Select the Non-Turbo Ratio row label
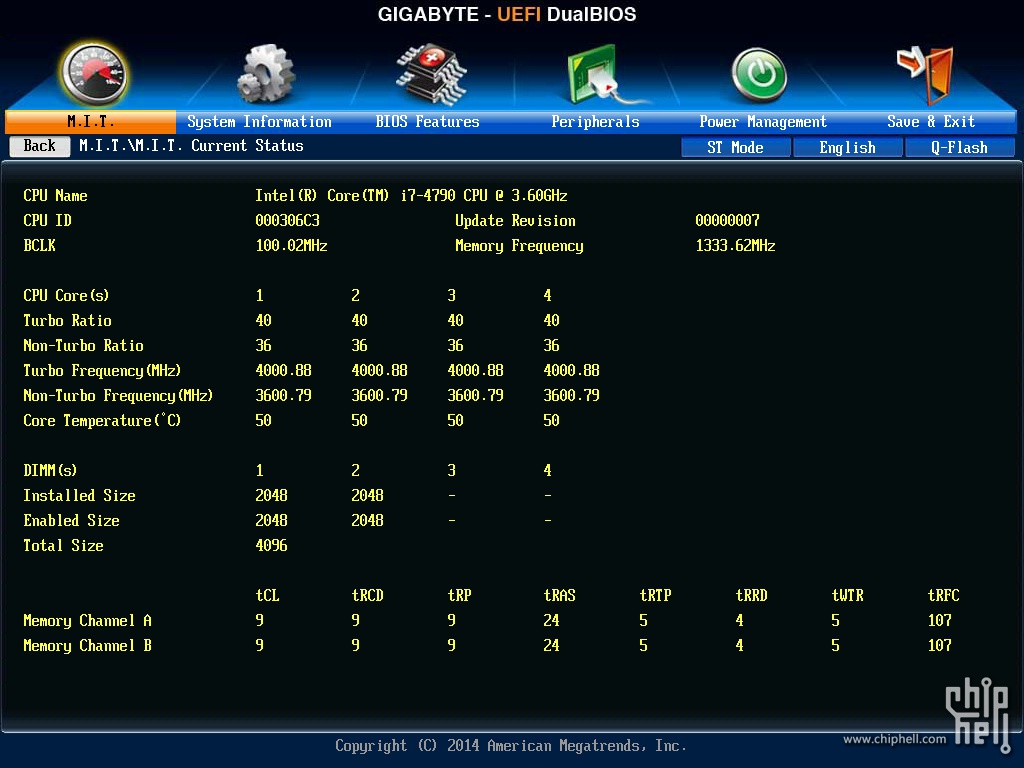The height and width of the screenshot is (768, 1024). (x=83, y=345)
